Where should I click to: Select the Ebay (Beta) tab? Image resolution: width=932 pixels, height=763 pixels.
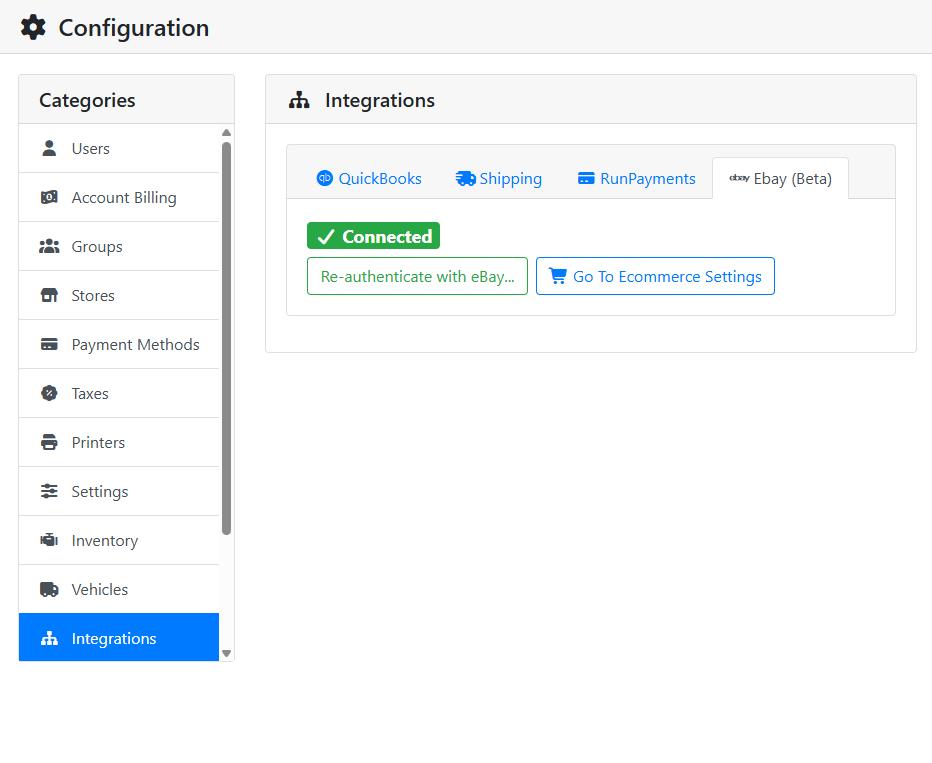click(x=780, y=178)
